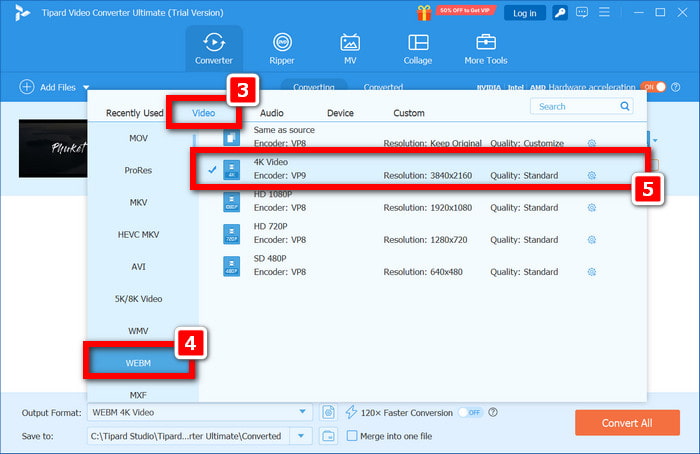Click the HD 1080P format icon
The width and height of the screenshot is (700, 454).
click(231, 202)
